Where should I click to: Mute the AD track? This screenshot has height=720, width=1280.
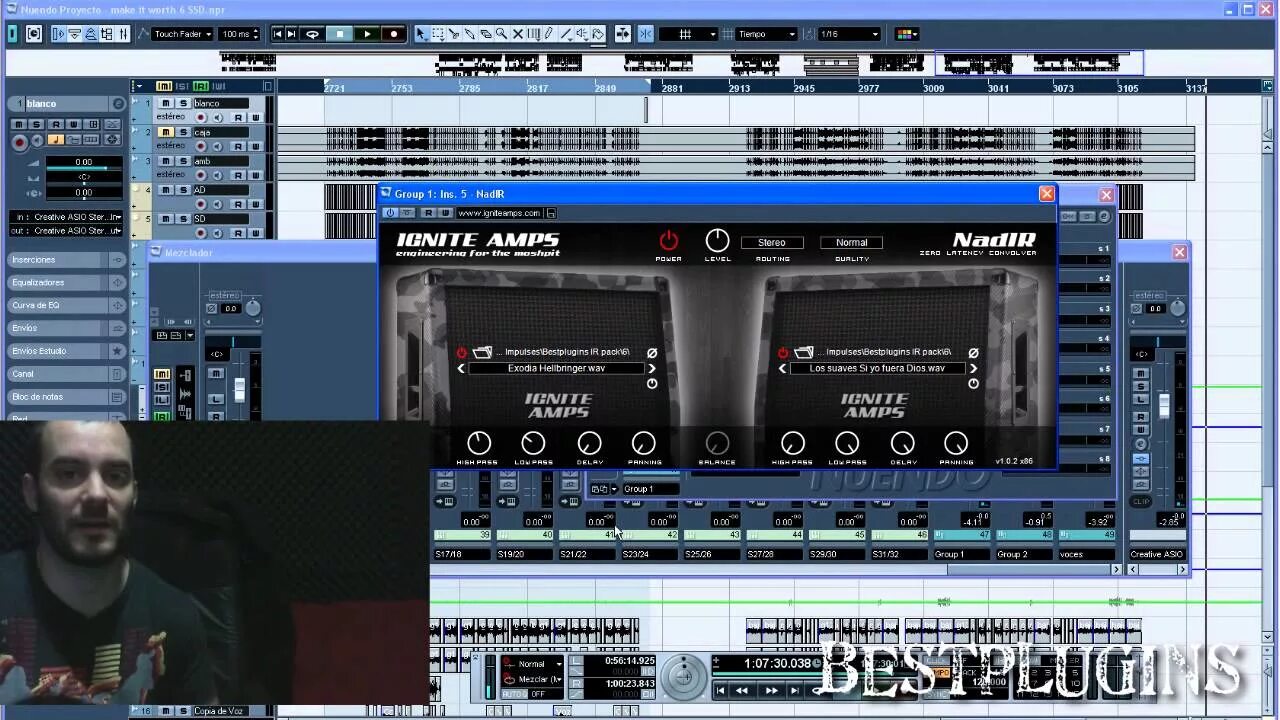(166, 190)
